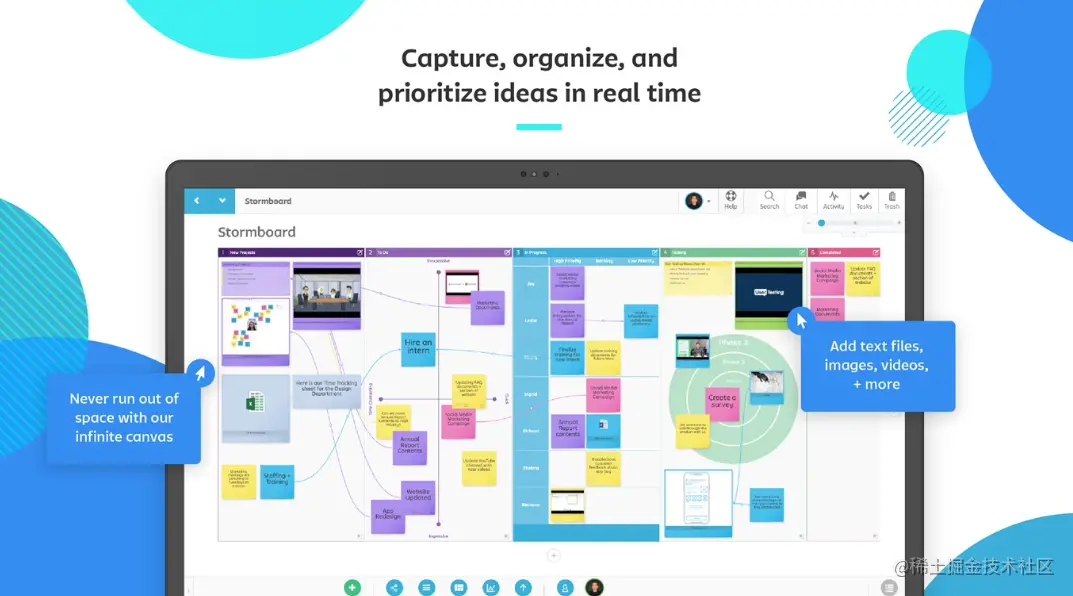Select the 'Staffing + Training' blue sticky
Image resolution: width=1073 pixels, height=596 pixels.
pos(277,480)
